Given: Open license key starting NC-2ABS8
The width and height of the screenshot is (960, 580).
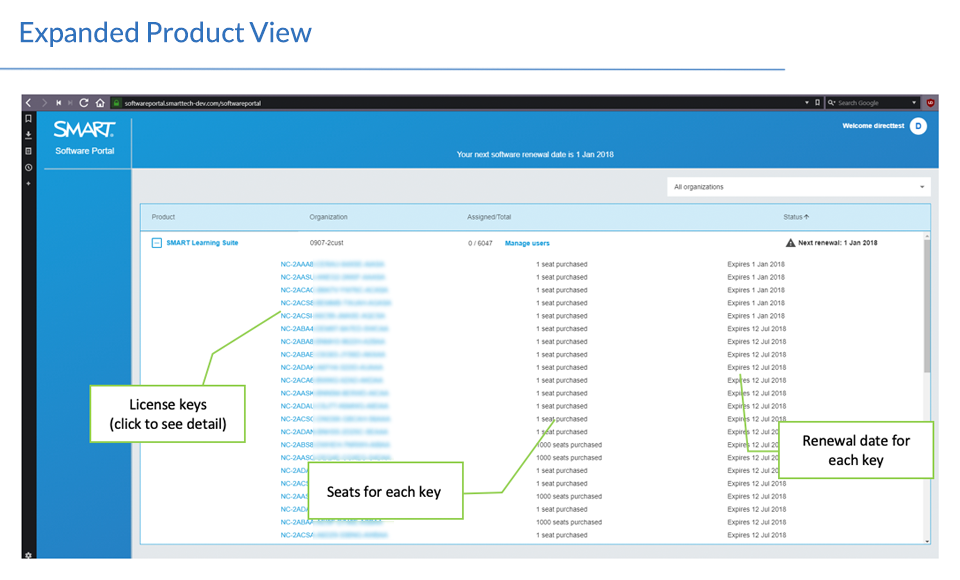Looking at the screenshot, I should (335, 445).
